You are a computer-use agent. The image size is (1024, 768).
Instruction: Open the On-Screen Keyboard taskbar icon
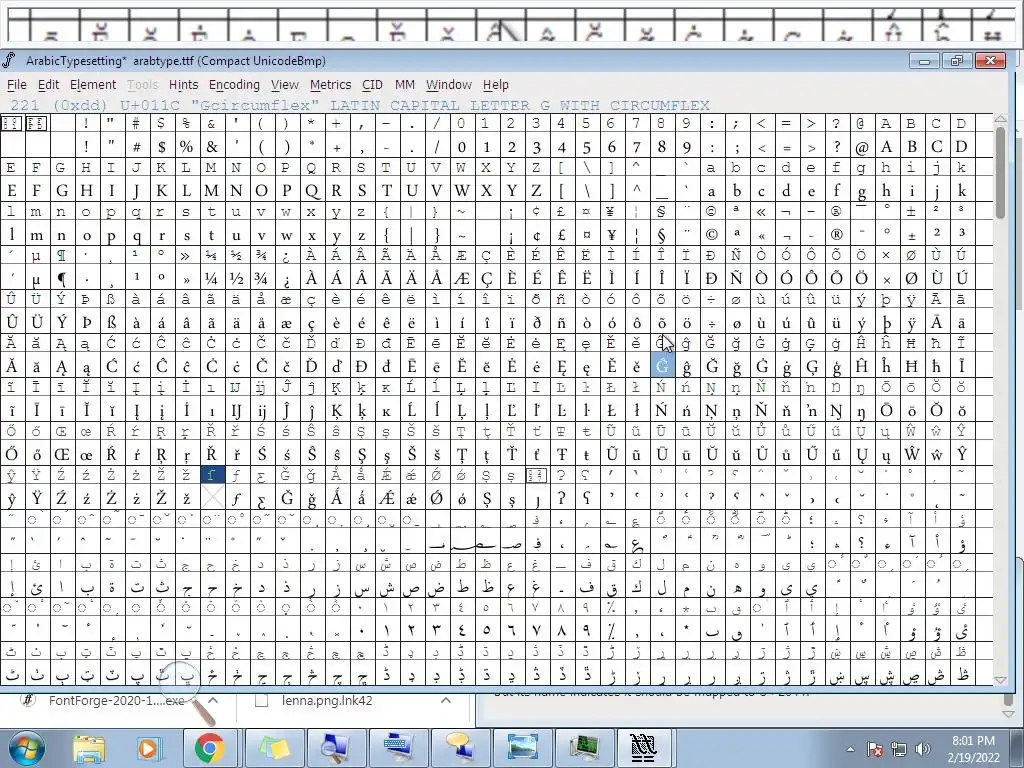point(398,748)
